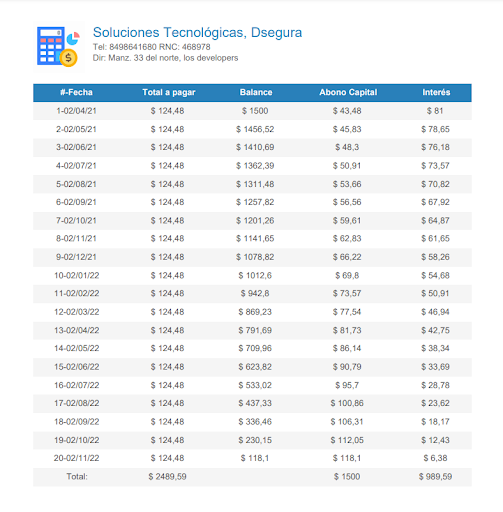The image size is (503, 512).
Task: Select the balance cell '$ 709,96'
Action: pos(255,349)
